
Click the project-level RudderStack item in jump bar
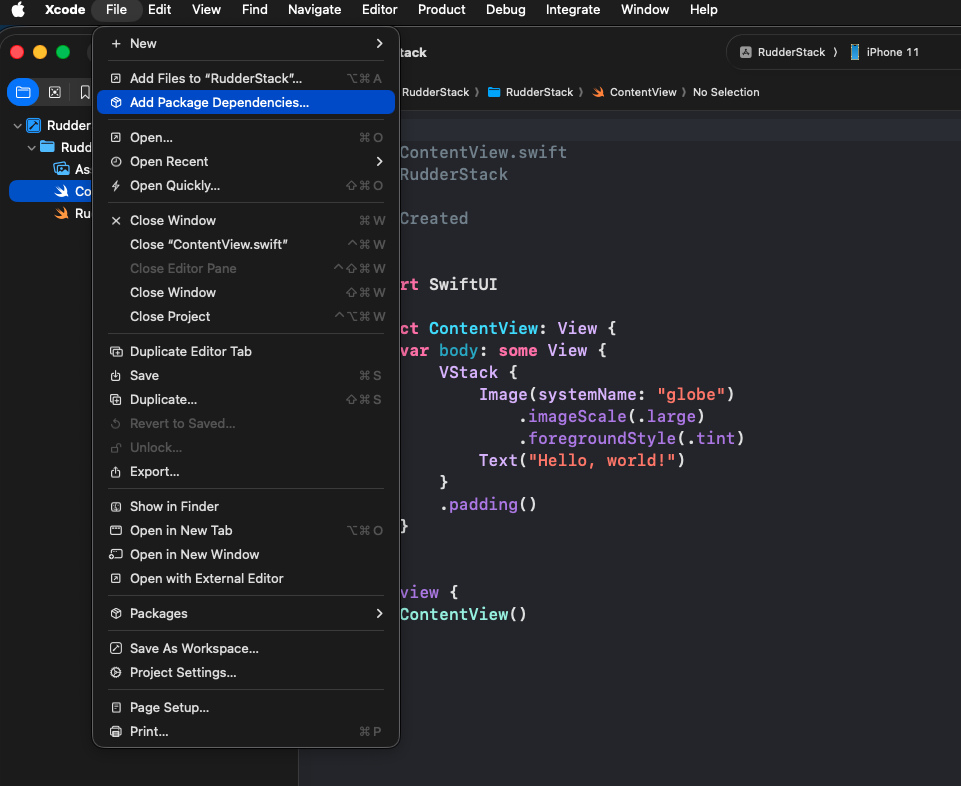click(435, 92)
